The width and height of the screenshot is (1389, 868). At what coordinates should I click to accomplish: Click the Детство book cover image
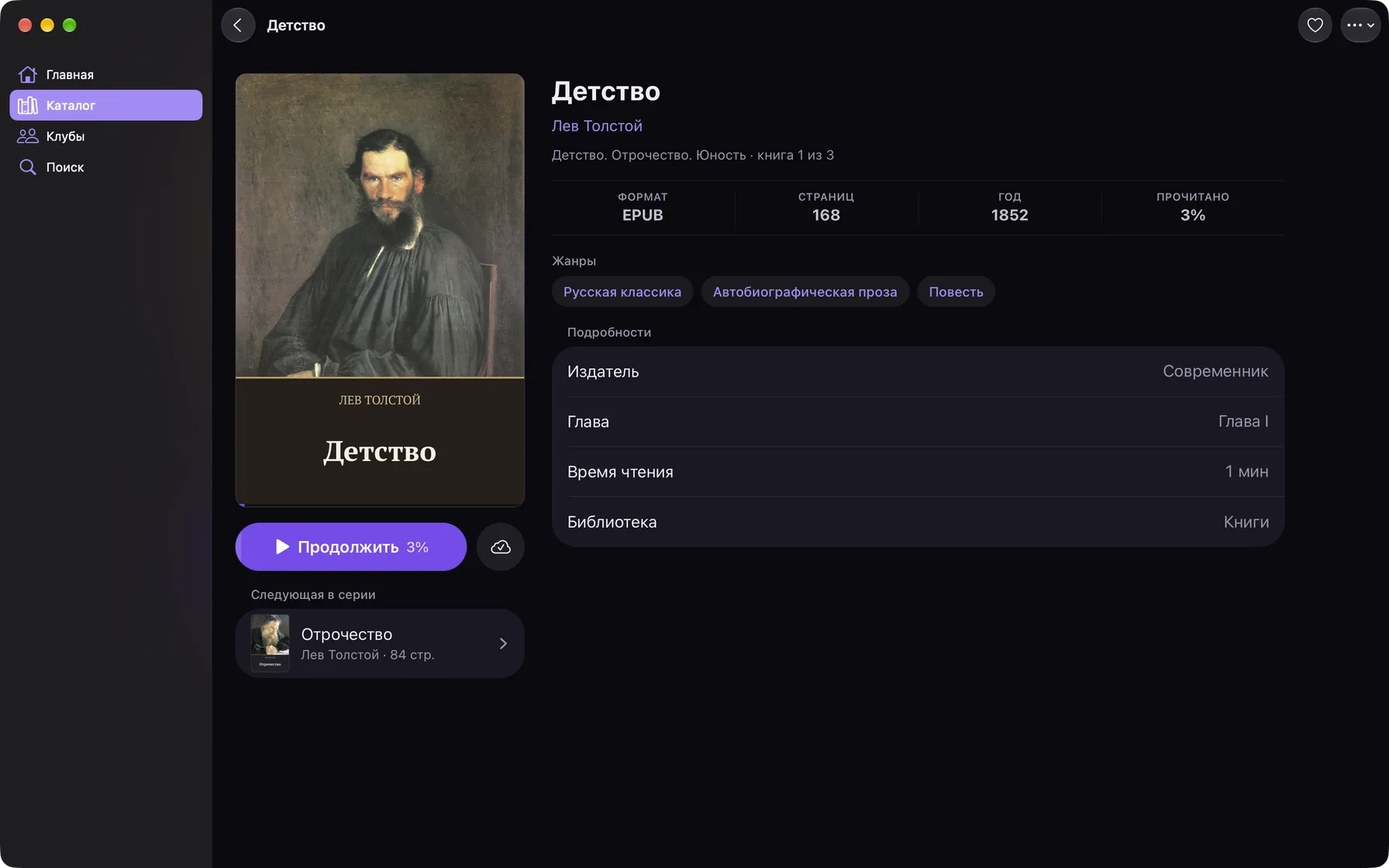click(380, 290)
